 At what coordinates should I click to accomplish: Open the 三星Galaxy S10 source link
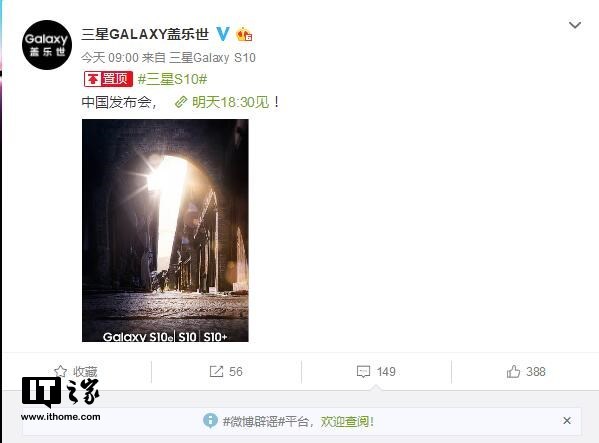pyautogui.click(x=212, y=58)
